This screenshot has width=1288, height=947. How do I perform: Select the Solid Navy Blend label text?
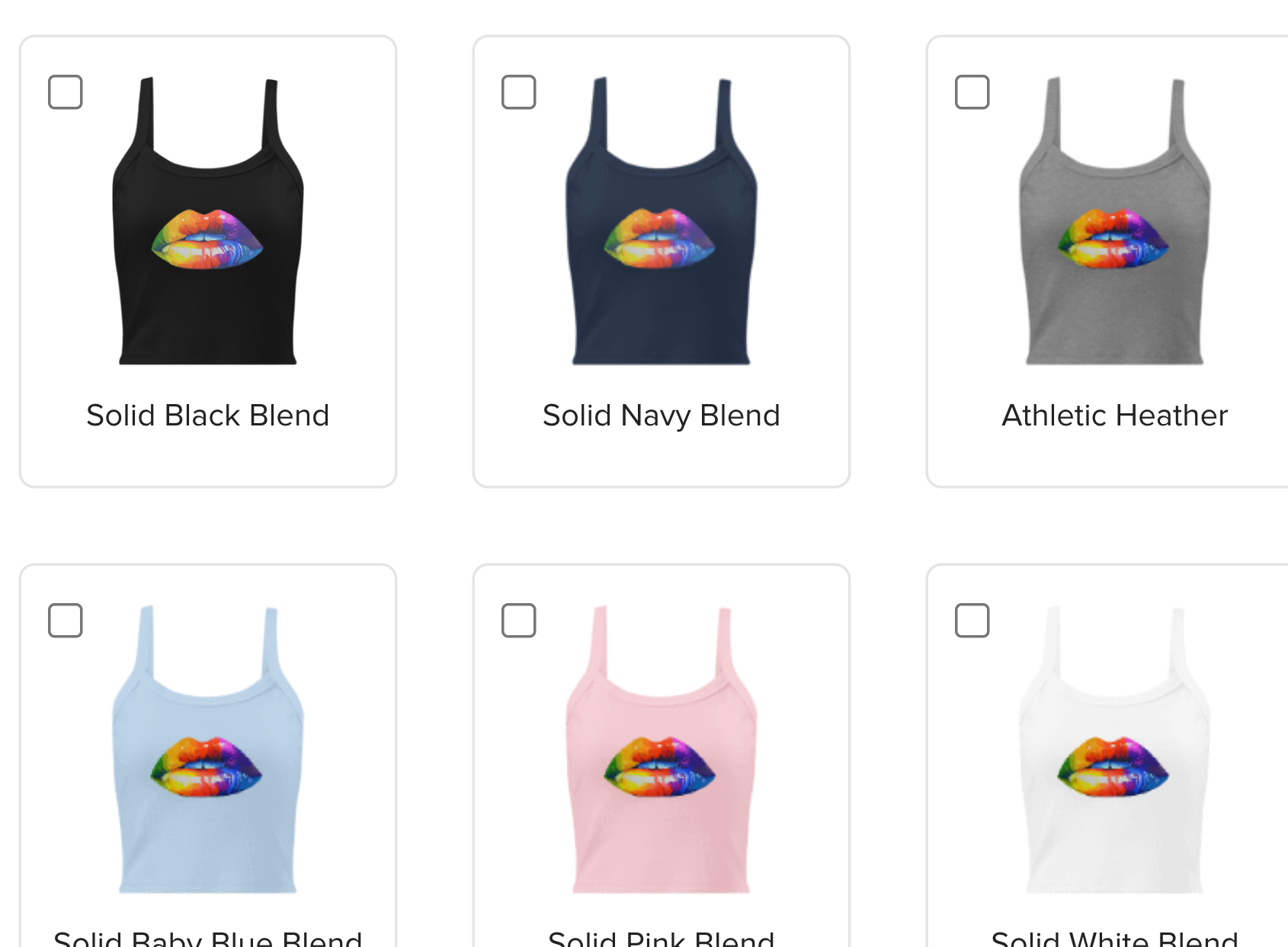(662, 416)
